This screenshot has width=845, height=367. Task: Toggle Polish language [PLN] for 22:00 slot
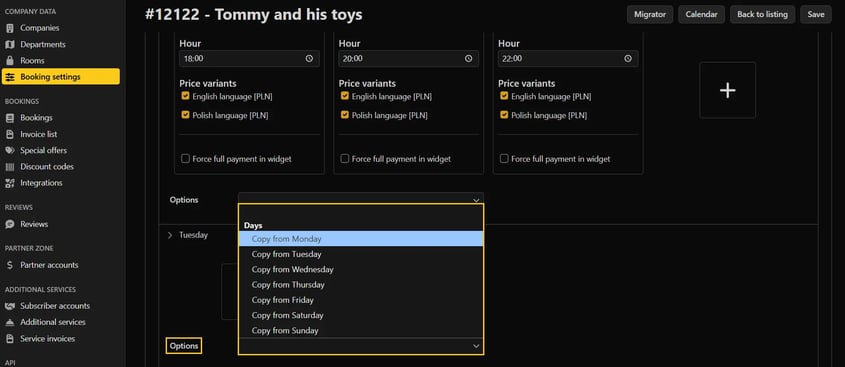(x=504, y=115)
